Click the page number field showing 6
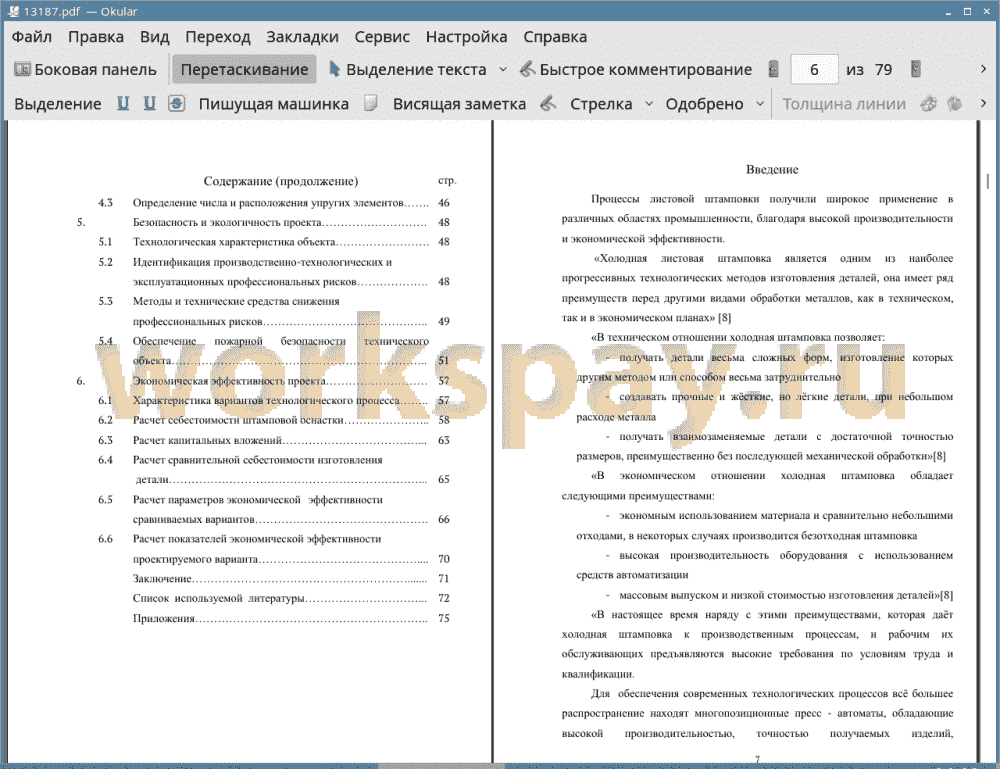The width and height of the screenshot is (1000, 769). pyautogui.click(x=814, y=70)
